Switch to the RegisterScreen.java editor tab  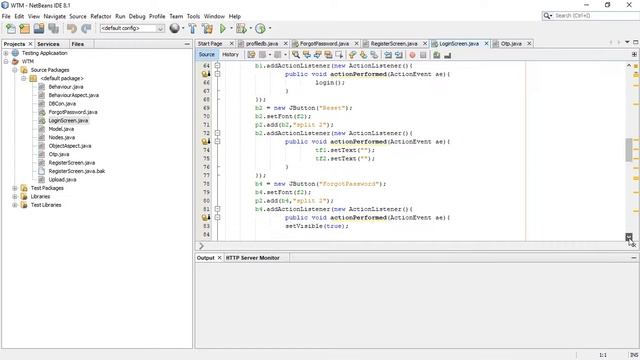(x=393, y=43)
